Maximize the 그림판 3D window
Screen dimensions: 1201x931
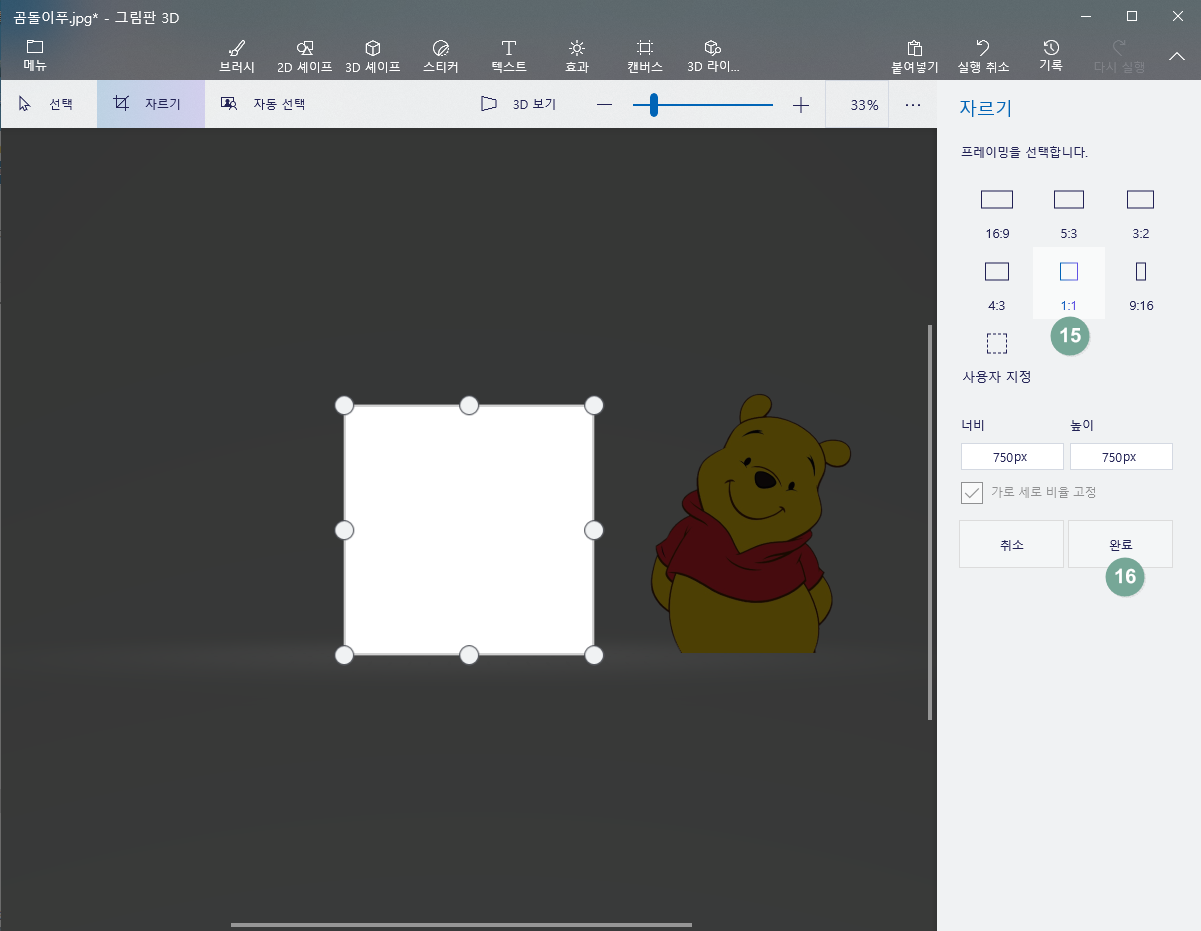(x=1132, y=16)
